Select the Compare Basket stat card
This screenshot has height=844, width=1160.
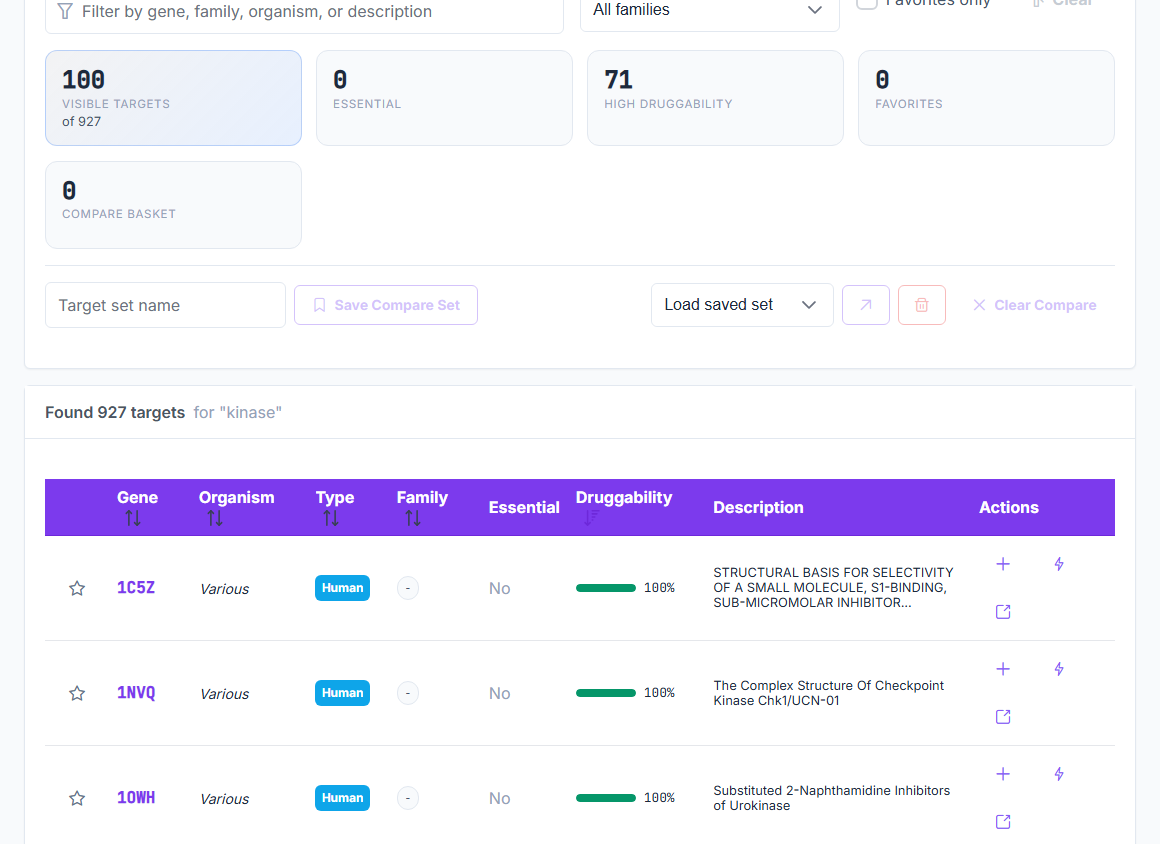(x=173, y=205)
